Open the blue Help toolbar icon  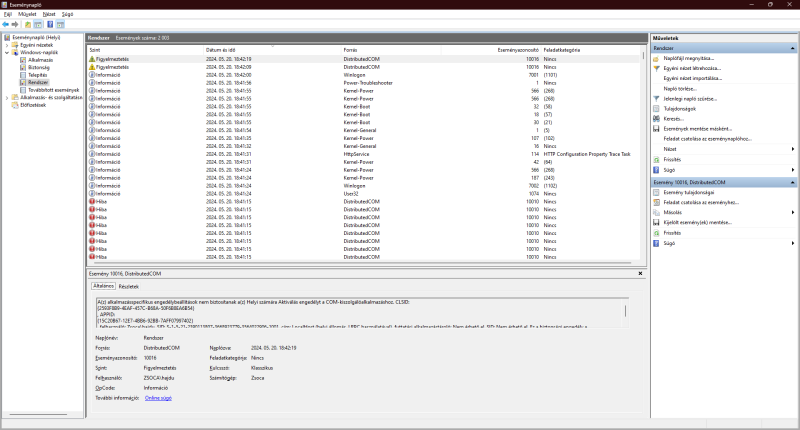[x=50, y=24]
